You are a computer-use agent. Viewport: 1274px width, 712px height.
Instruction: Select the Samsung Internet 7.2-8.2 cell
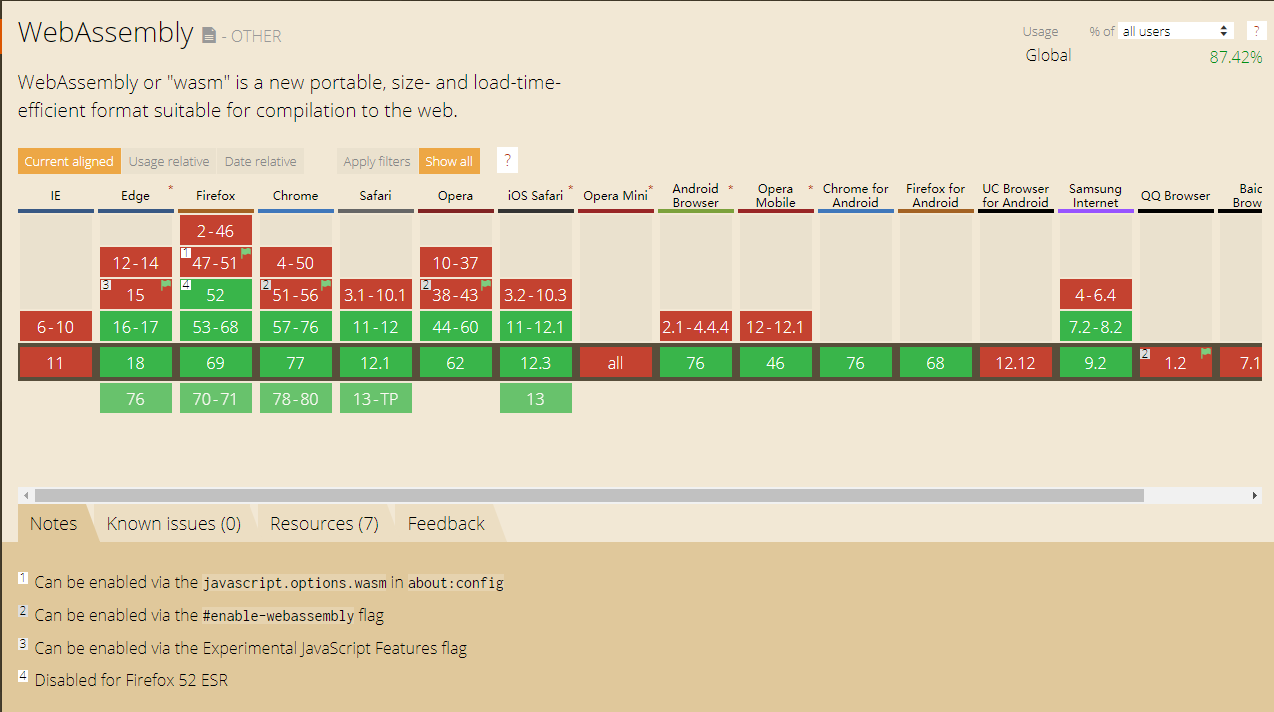[x=1096, y=327]
